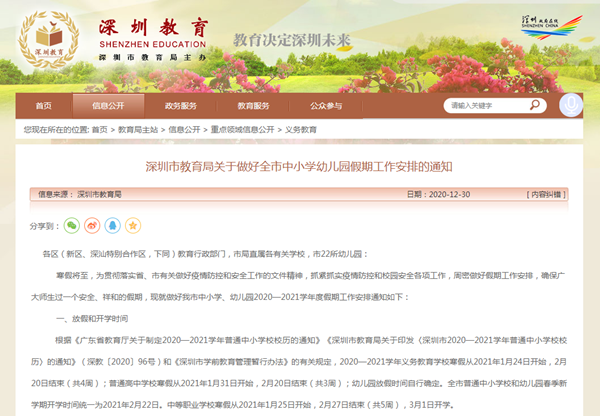Click breadcrumb link 义务教育

point(301,129)
